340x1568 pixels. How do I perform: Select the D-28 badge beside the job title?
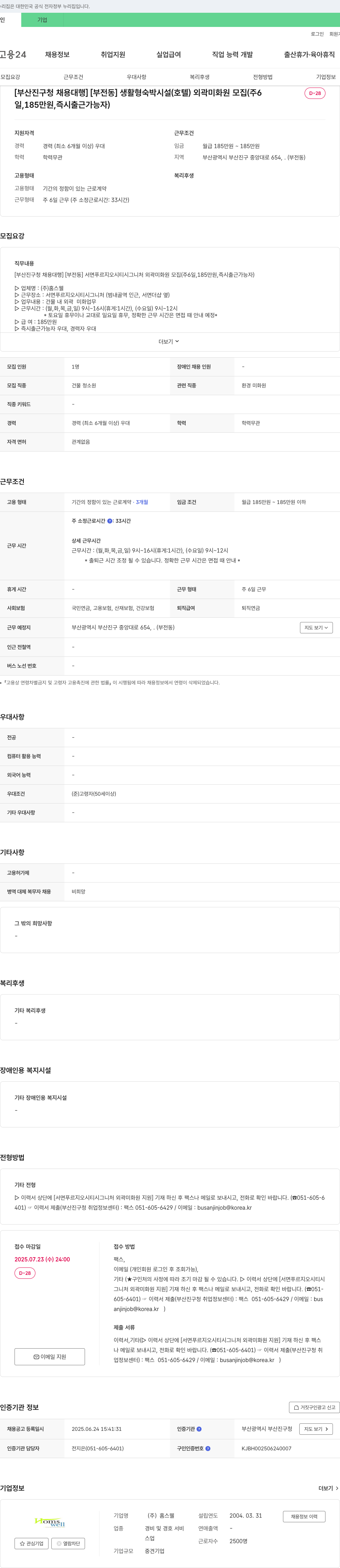coord(315,93)
